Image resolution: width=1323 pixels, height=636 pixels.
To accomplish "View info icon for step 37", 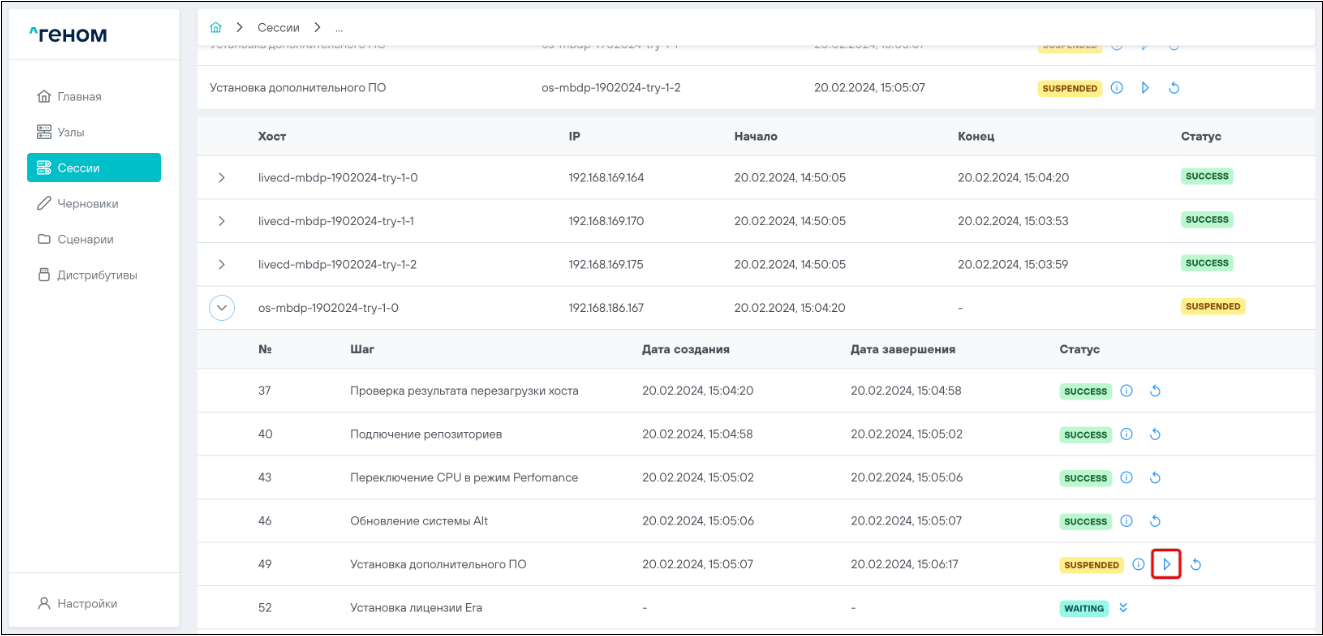I will pyautogui.click(x=1126, y=391).
